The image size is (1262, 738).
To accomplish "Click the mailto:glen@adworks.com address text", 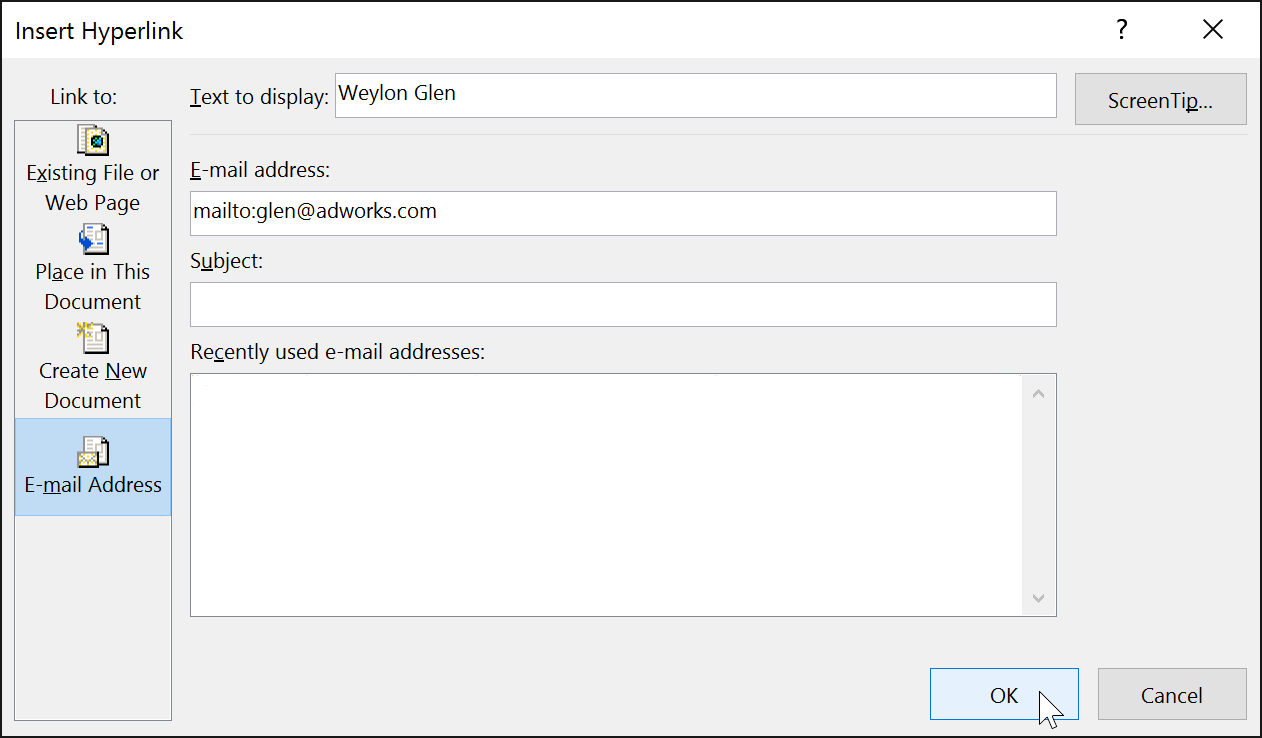I will point(313,211).
